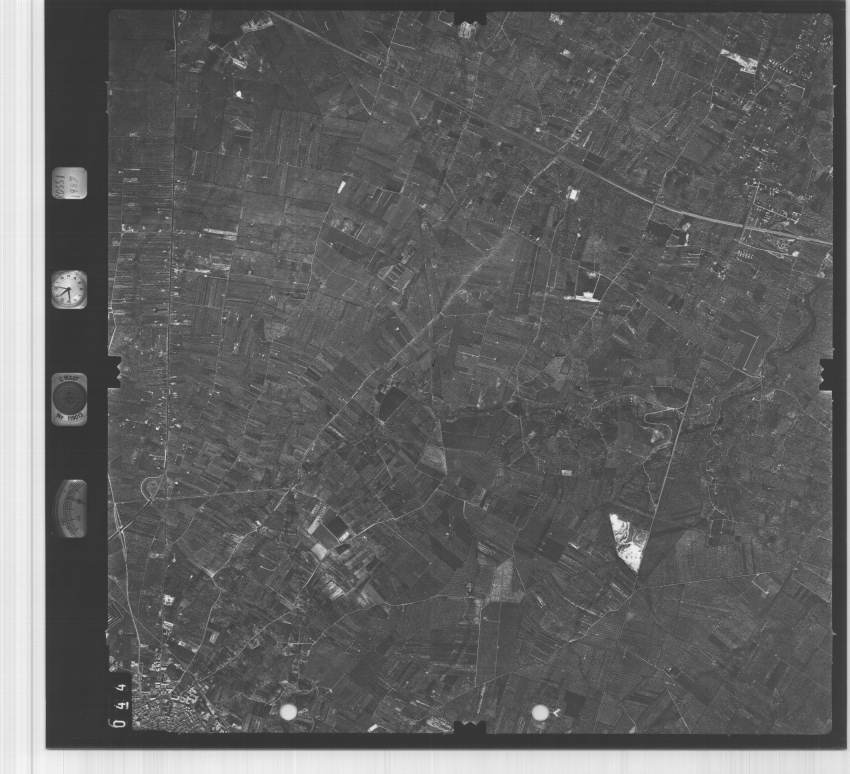Screen dimensions: 850x774
Task: Click the data plate showing 1957
Action: 69,184
